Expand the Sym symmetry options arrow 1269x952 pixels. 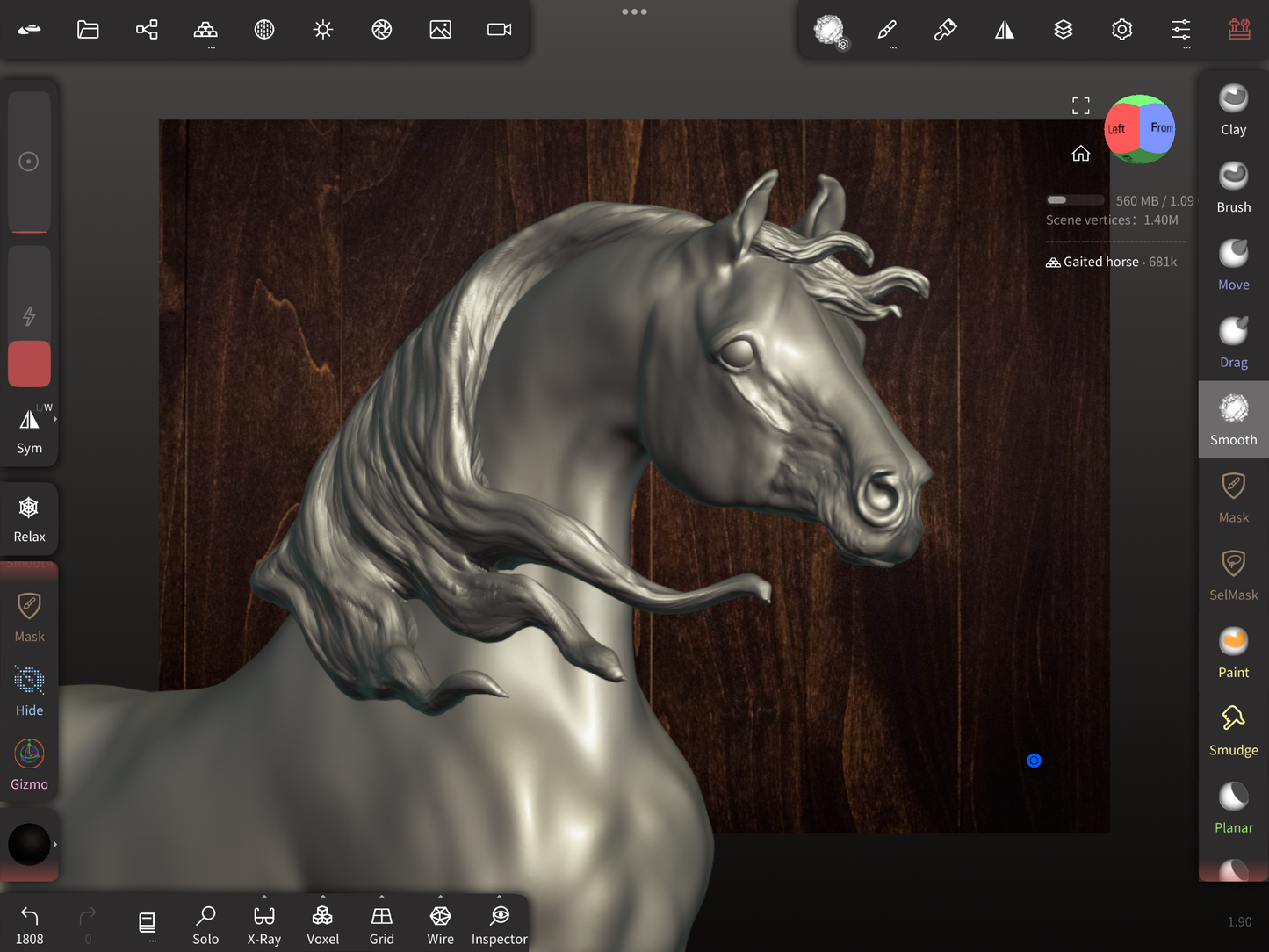tap(55, 420)
